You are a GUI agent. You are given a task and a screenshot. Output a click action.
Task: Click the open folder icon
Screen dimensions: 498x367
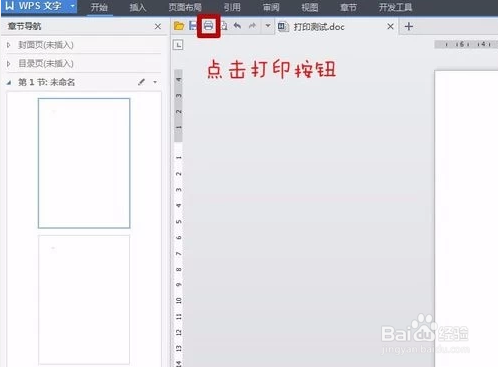click(x=179, y=26)
